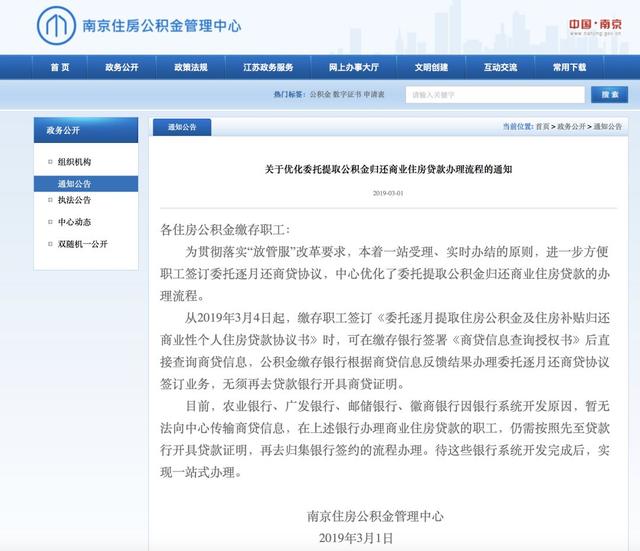
Task: Click the 公积金 hot tag
Action: pos(320,94)
